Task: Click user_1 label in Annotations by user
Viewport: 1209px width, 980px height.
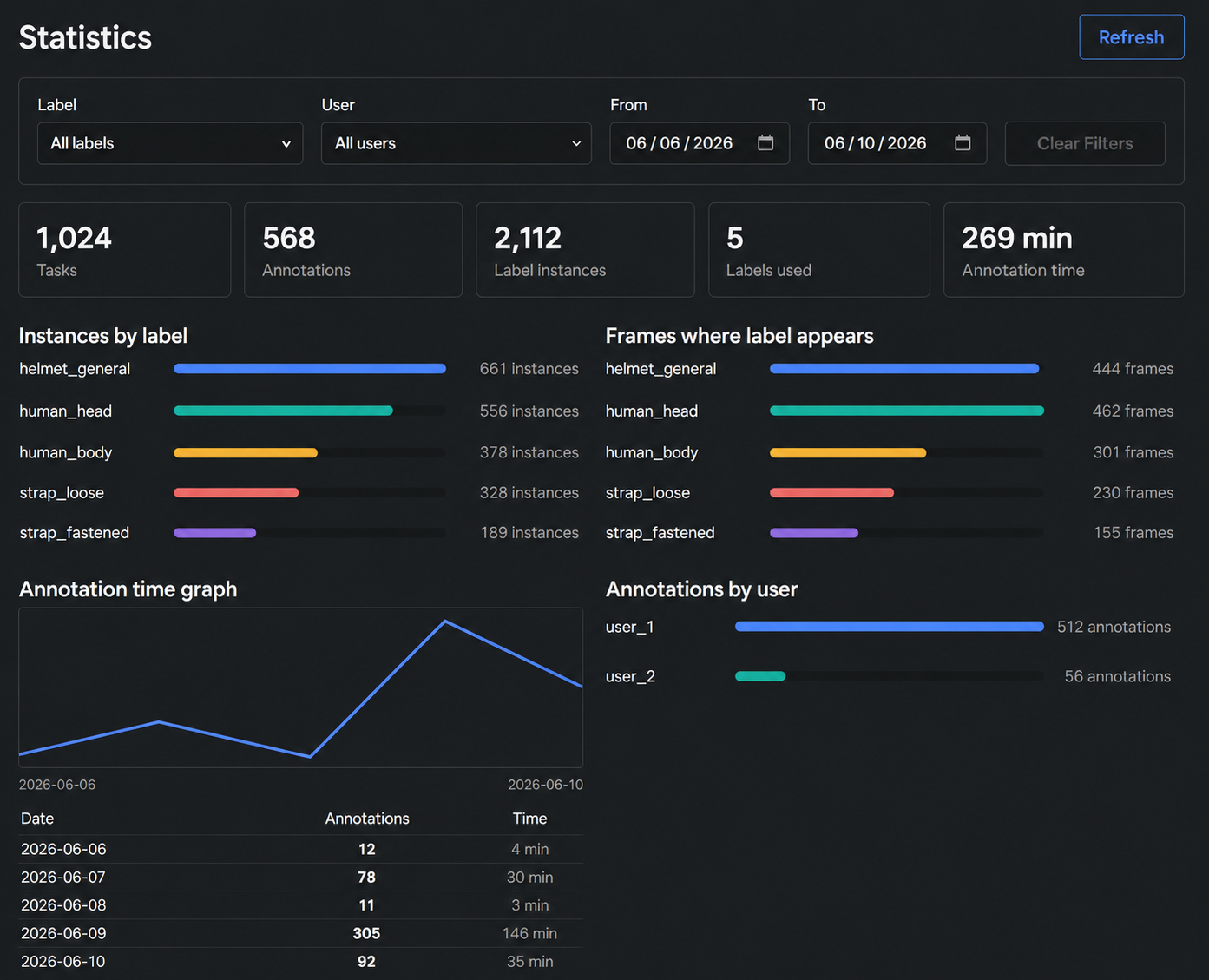Action: pos(630,627)
